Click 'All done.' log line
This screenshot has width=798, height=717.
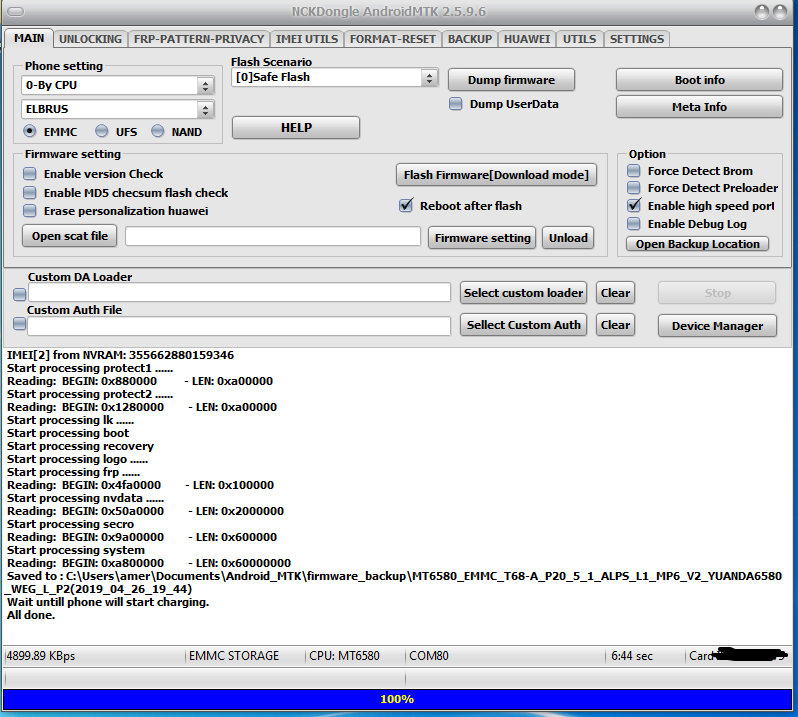tap(31, 615)
